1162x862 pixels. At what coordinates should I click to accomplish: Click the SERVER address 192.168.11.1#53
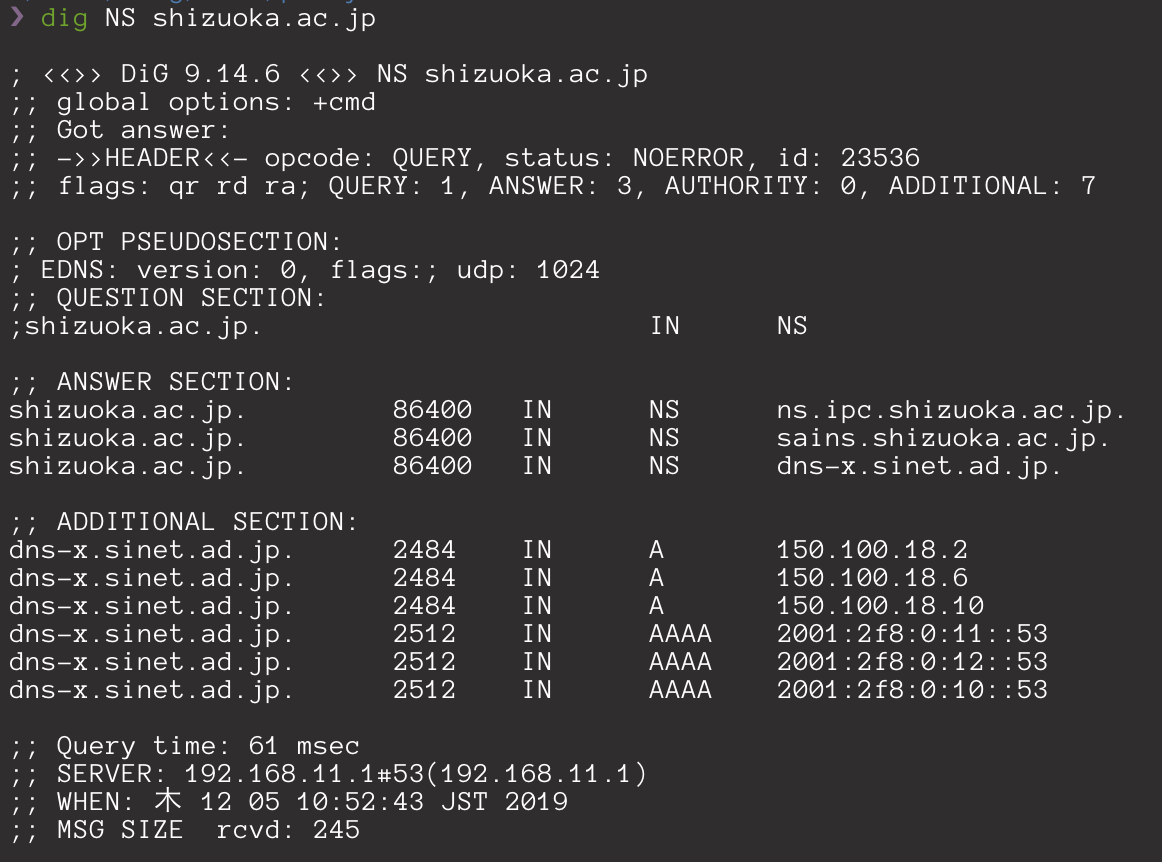[x=304, y=775]
